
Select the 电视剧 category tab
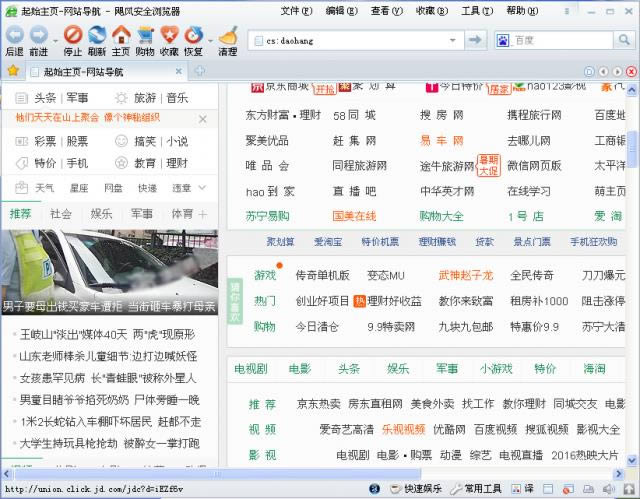point(251,369)
